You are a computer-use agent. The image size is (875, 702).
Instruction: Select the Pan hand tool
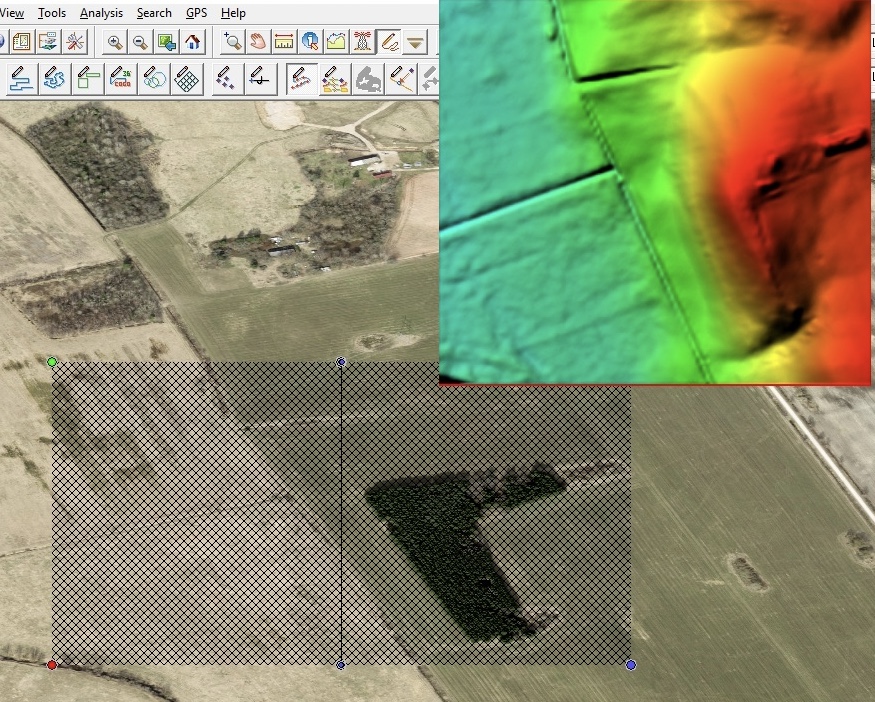258,42
